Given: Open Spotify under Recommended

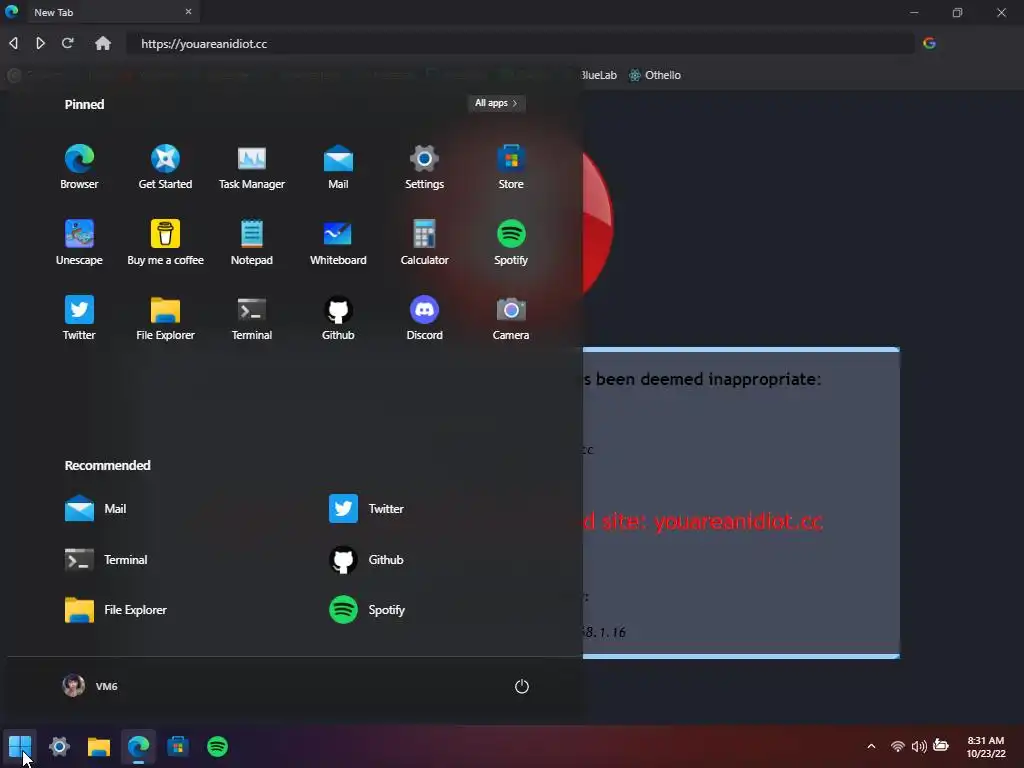Looking at the screenshot, I should click(366, 610).
